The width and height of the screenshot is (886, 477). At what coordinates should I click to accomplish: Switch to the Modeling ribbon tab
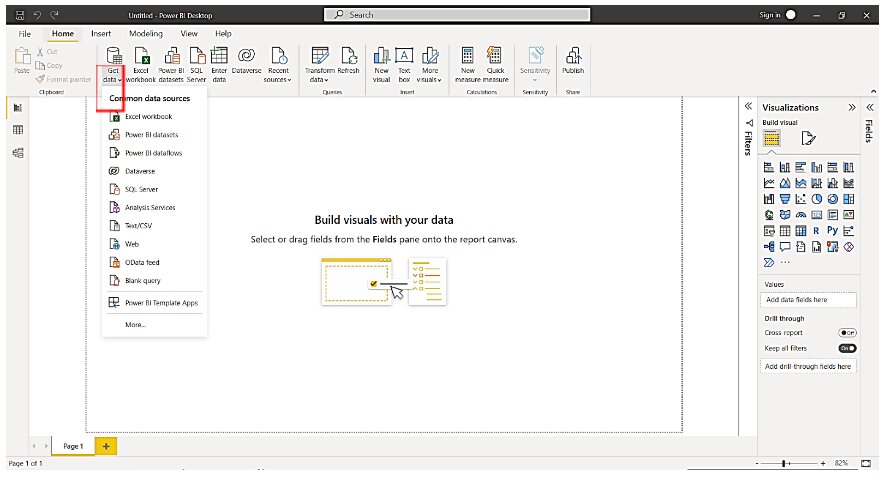146,33
